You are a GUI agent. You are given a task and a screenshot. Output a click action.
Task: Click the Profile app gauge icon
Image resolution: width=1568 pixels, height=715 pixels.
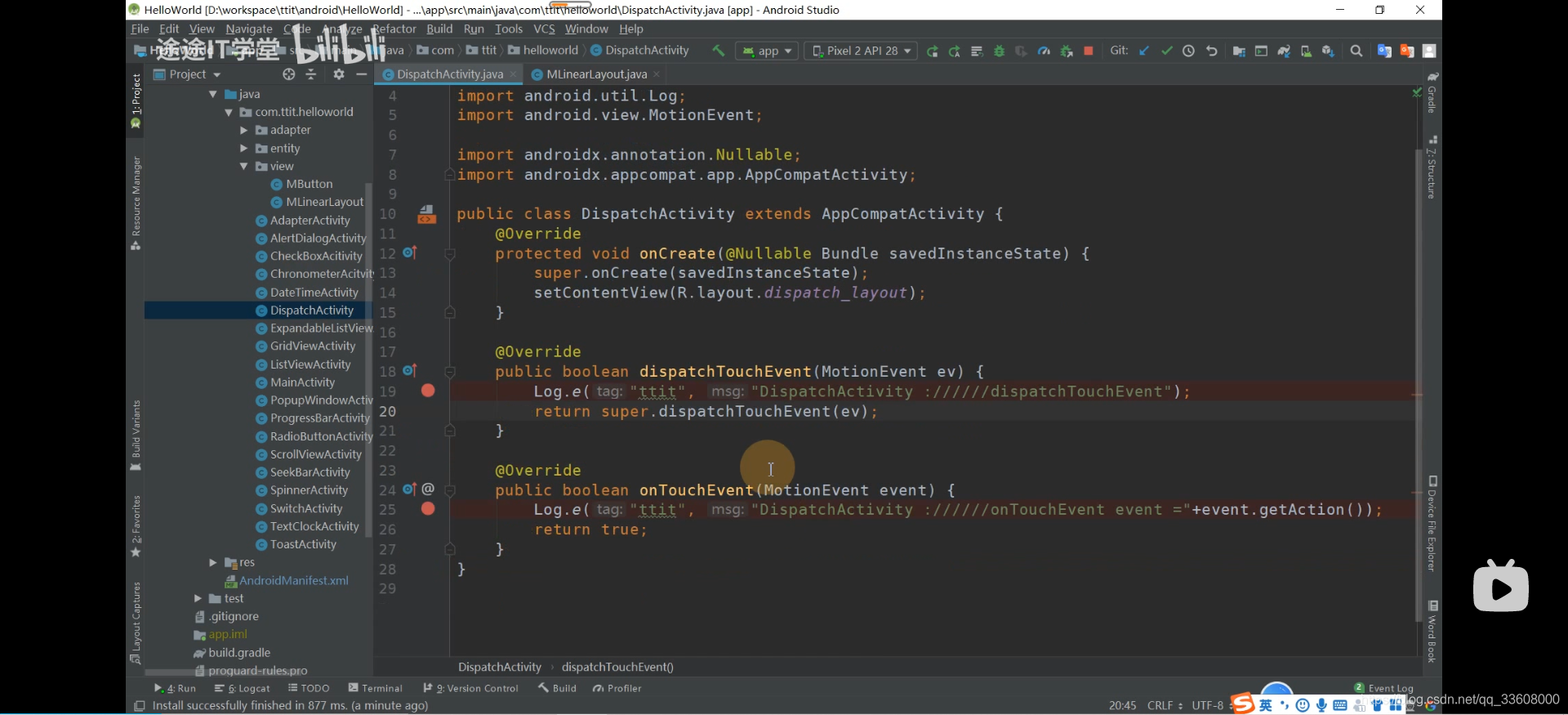(1044, 51)
